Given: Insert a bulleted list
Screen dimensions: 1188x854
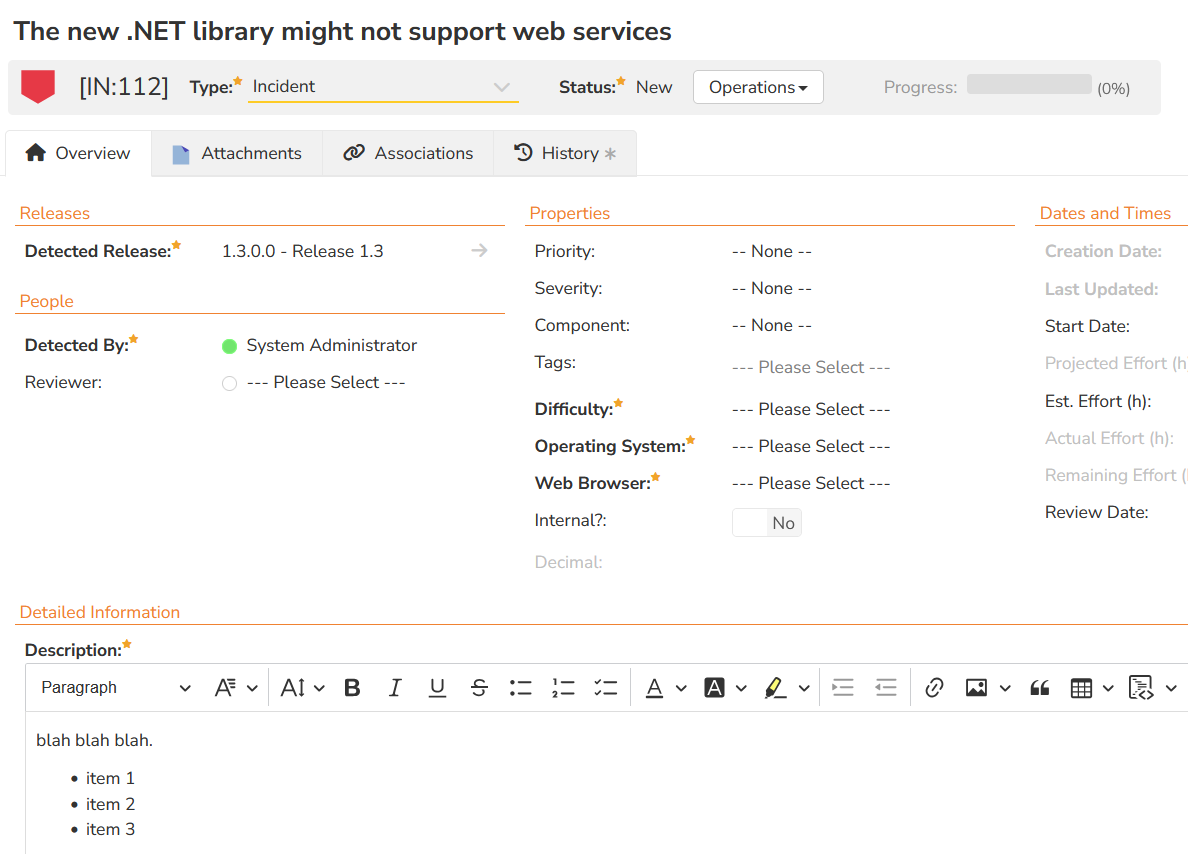Looking at the screenshot, I should 521,688.
